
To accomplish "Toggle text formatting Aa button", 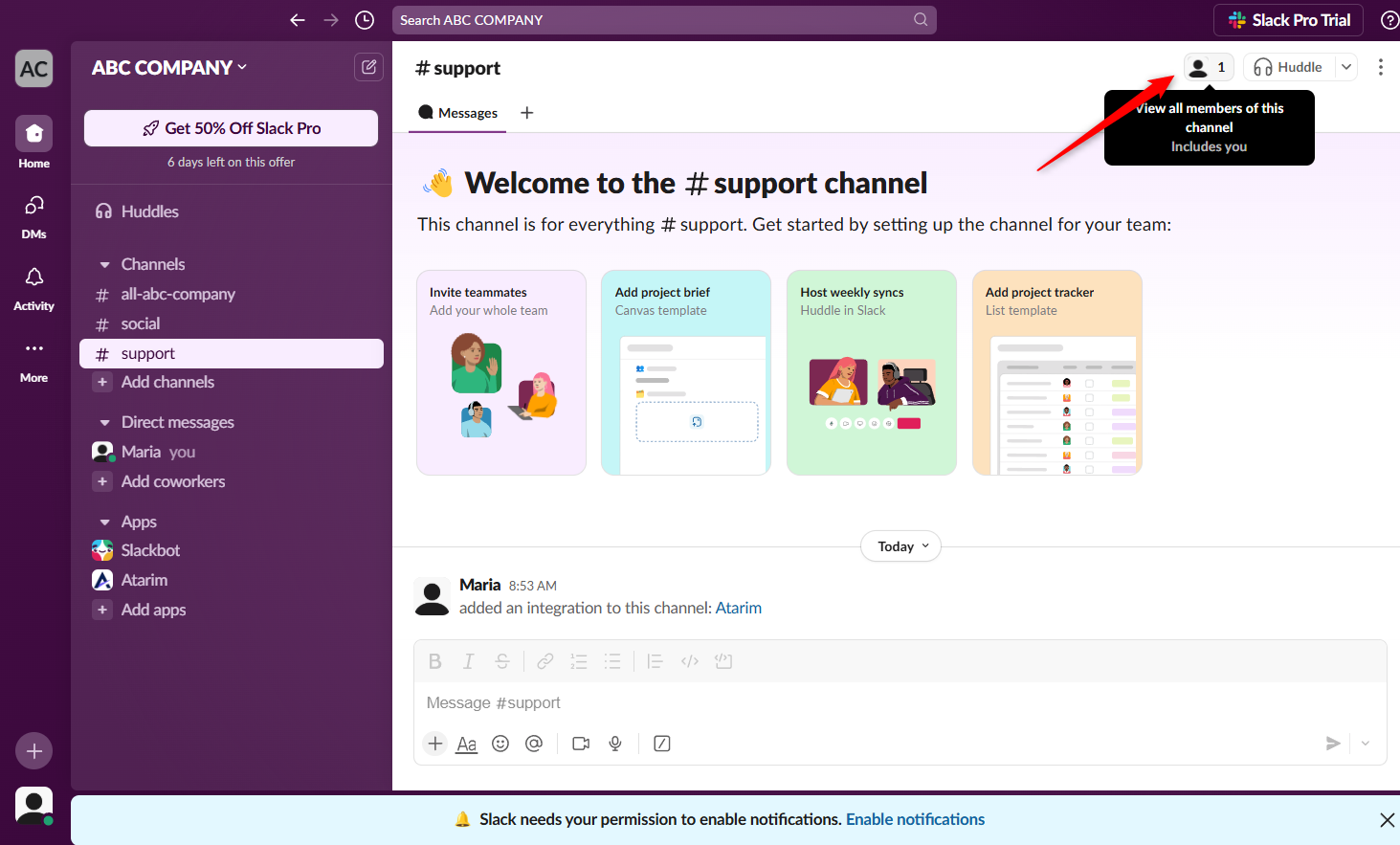I will coord(467,744).
